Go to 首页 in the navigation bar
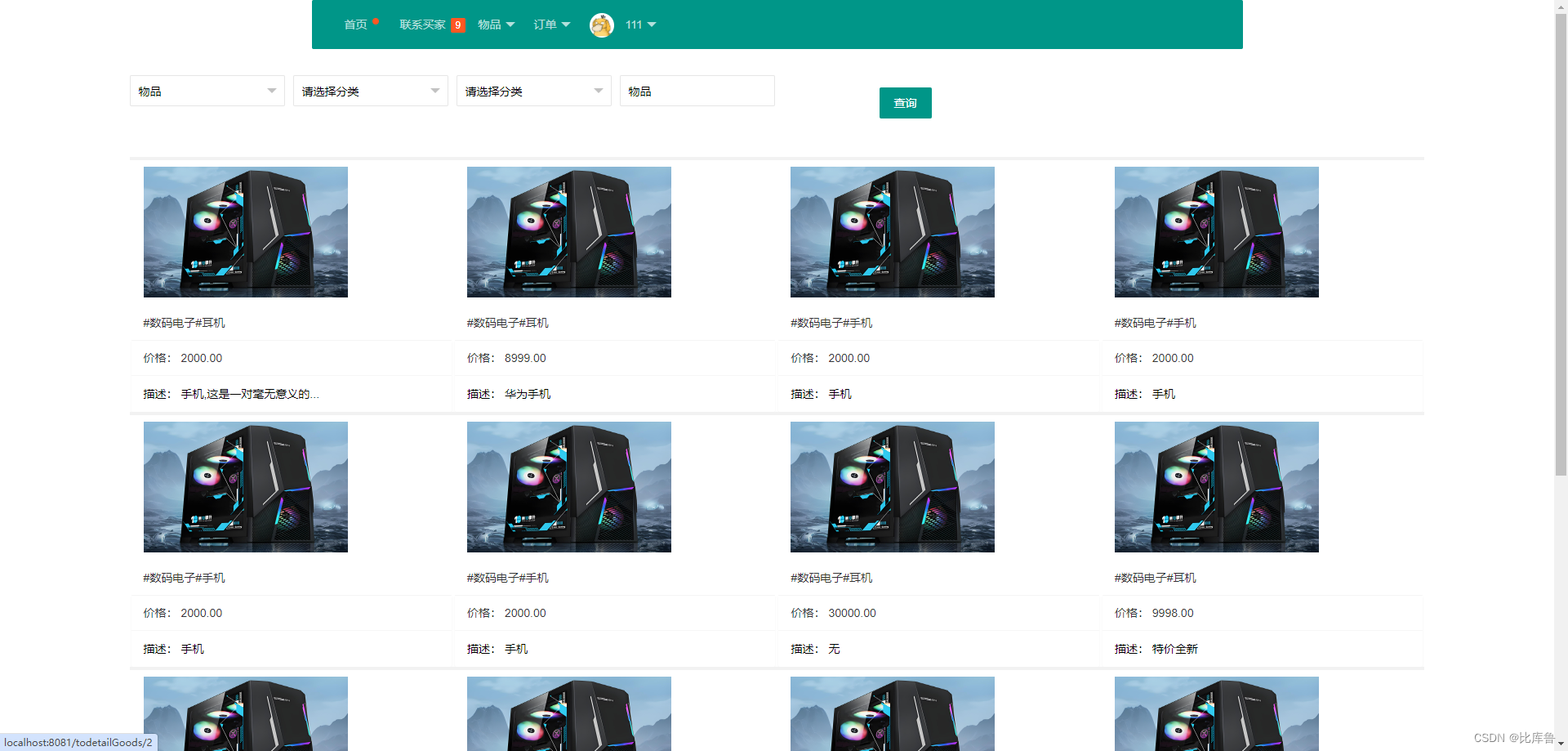The image size is (1568, 751). pyautogui.click(x=356, y=25)
